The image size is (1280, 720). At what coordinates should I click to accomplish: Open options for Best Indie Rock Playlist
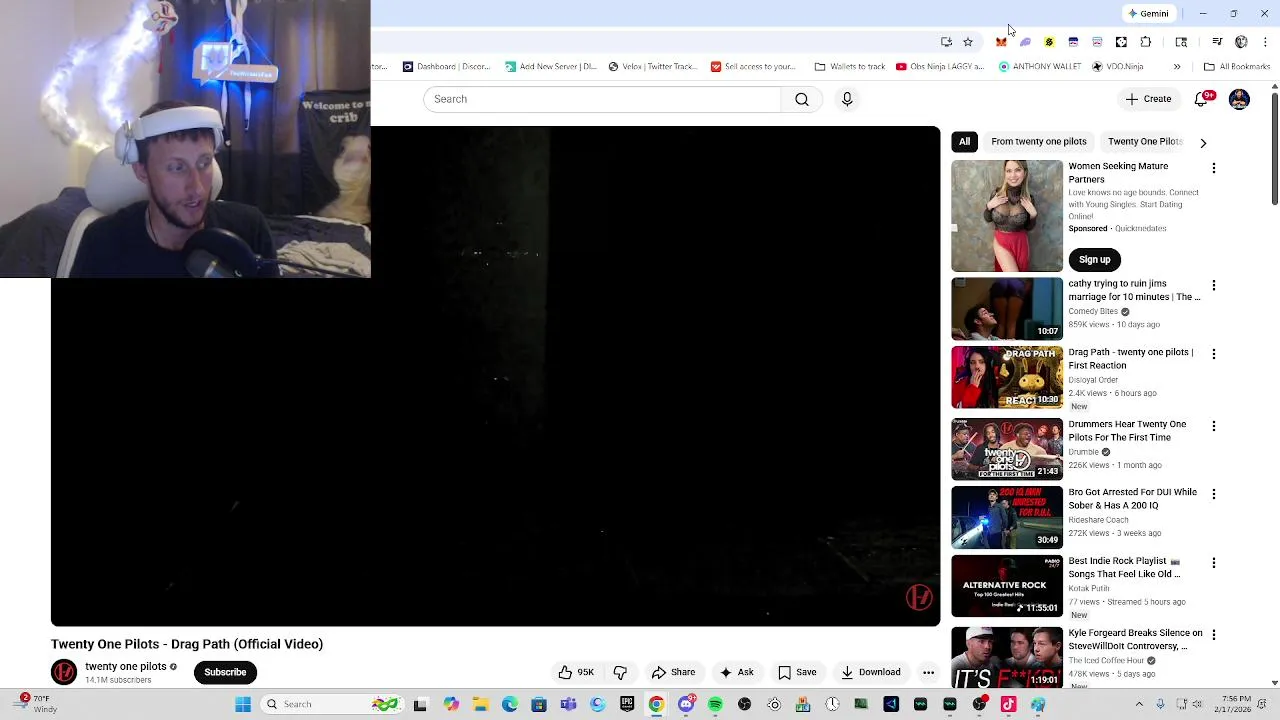(x=1214, y=563)
